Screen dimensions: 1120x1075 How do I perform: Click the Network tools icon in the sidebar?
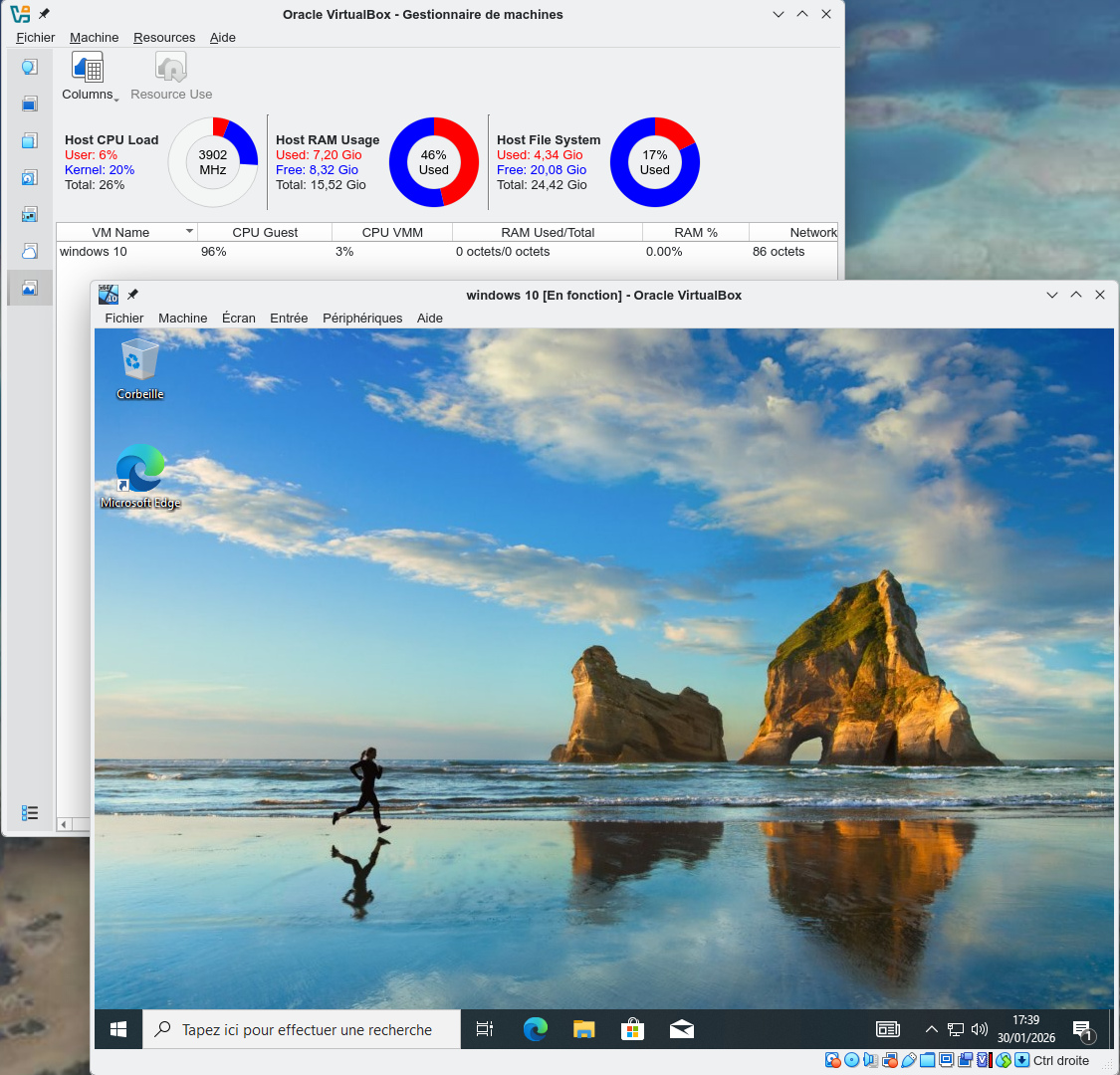pos(30,214)
